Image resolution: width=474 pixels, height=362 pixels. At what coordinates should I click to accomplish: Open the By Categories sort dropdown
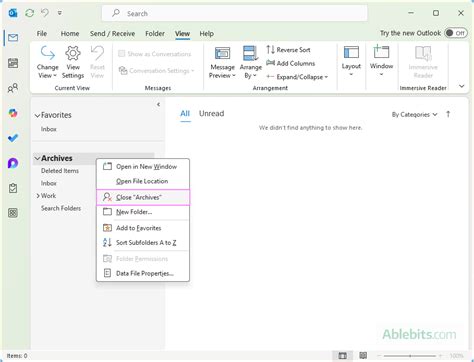point(414,115)
